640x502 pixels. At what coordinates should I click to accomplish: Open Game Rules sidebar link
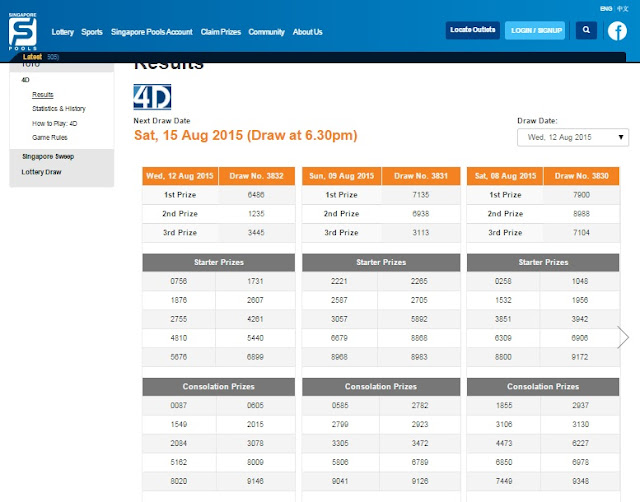(x=50, y=138)
